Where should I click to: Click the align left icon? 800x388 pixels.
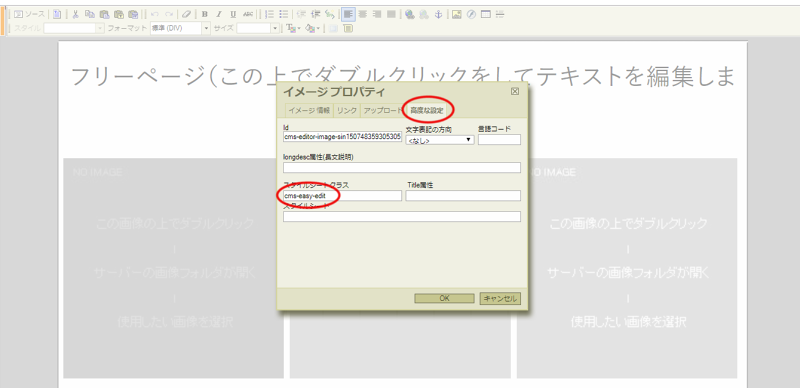click(x=348, y=14)
